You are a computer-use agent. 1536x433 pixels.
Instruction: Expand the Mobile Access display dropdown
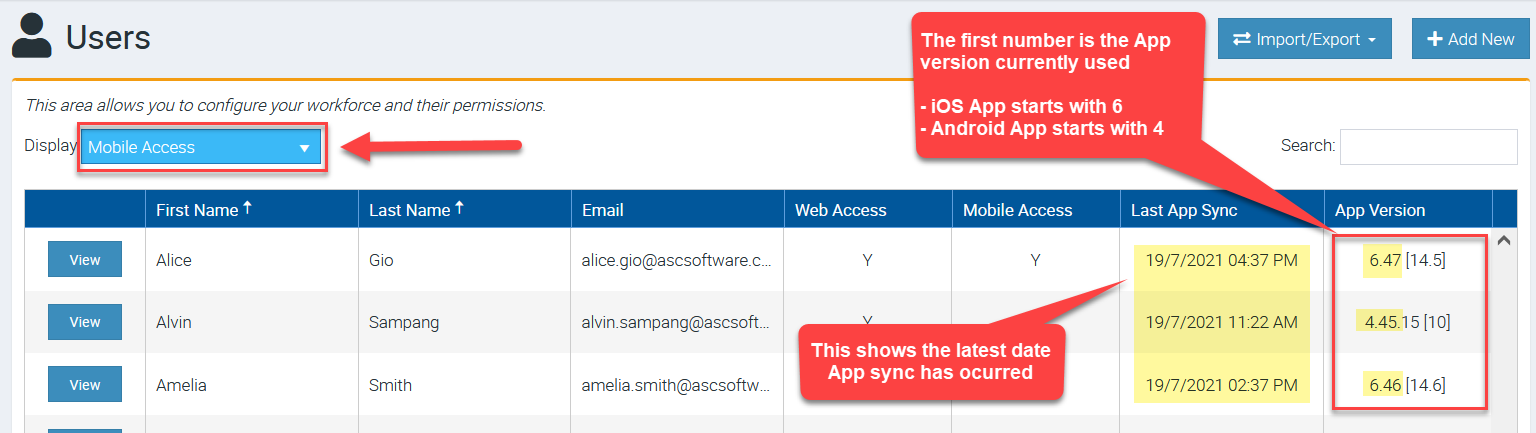click(201, 147)
